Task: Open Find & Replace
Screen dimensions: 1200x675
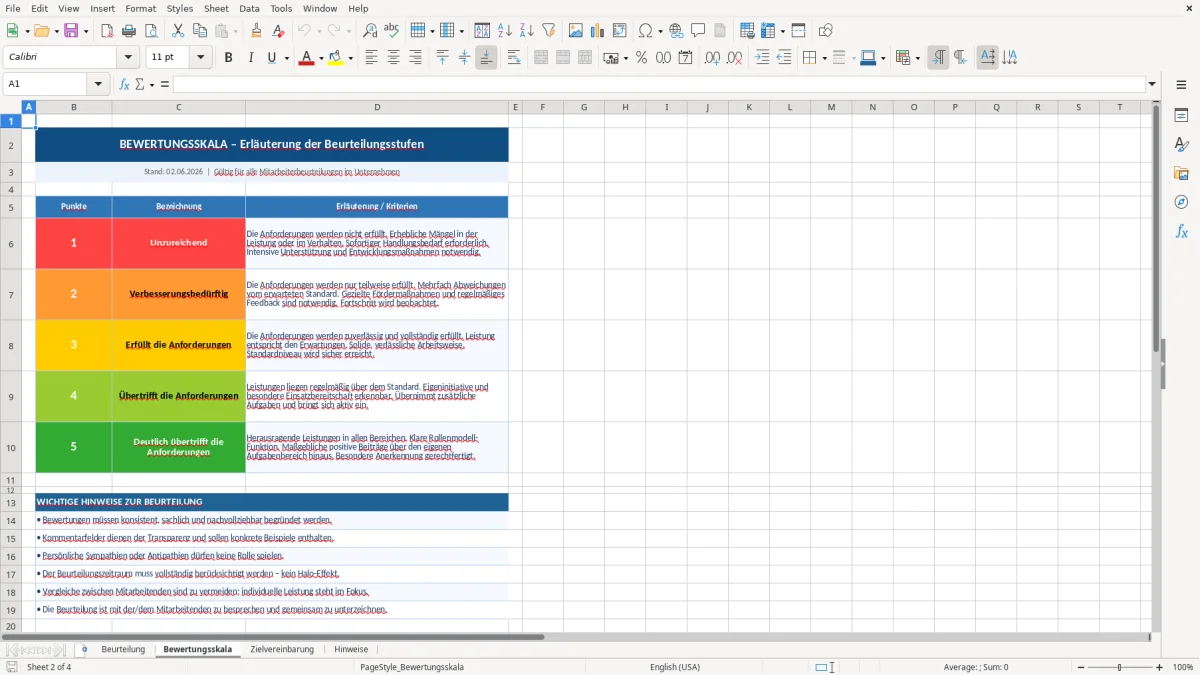Action: pos(370,31)
